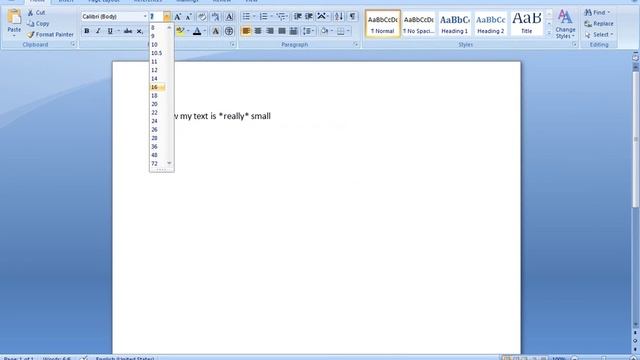Launch the Paragraph dialog box
This screenshot has width=640, height=360.
tap(356, 44)
